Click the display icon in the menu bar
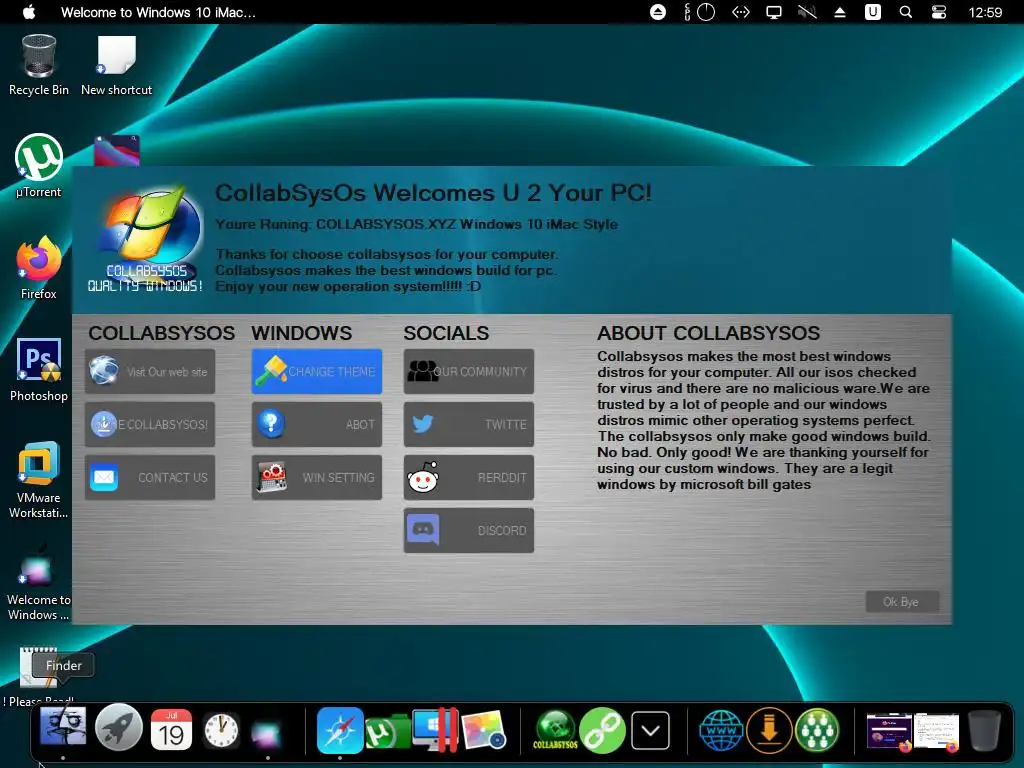1024x768 pixels. (774, 12)
